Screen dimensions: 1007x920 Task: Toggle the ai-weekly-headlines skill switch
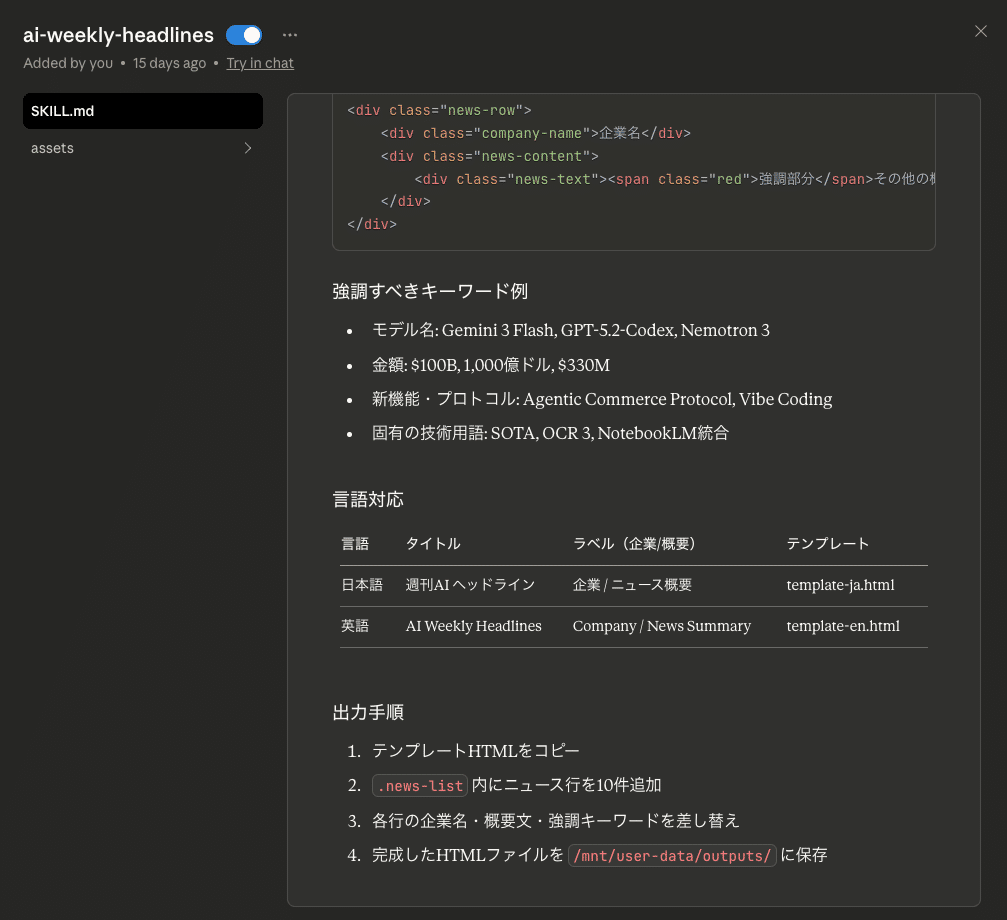[244, 35]
